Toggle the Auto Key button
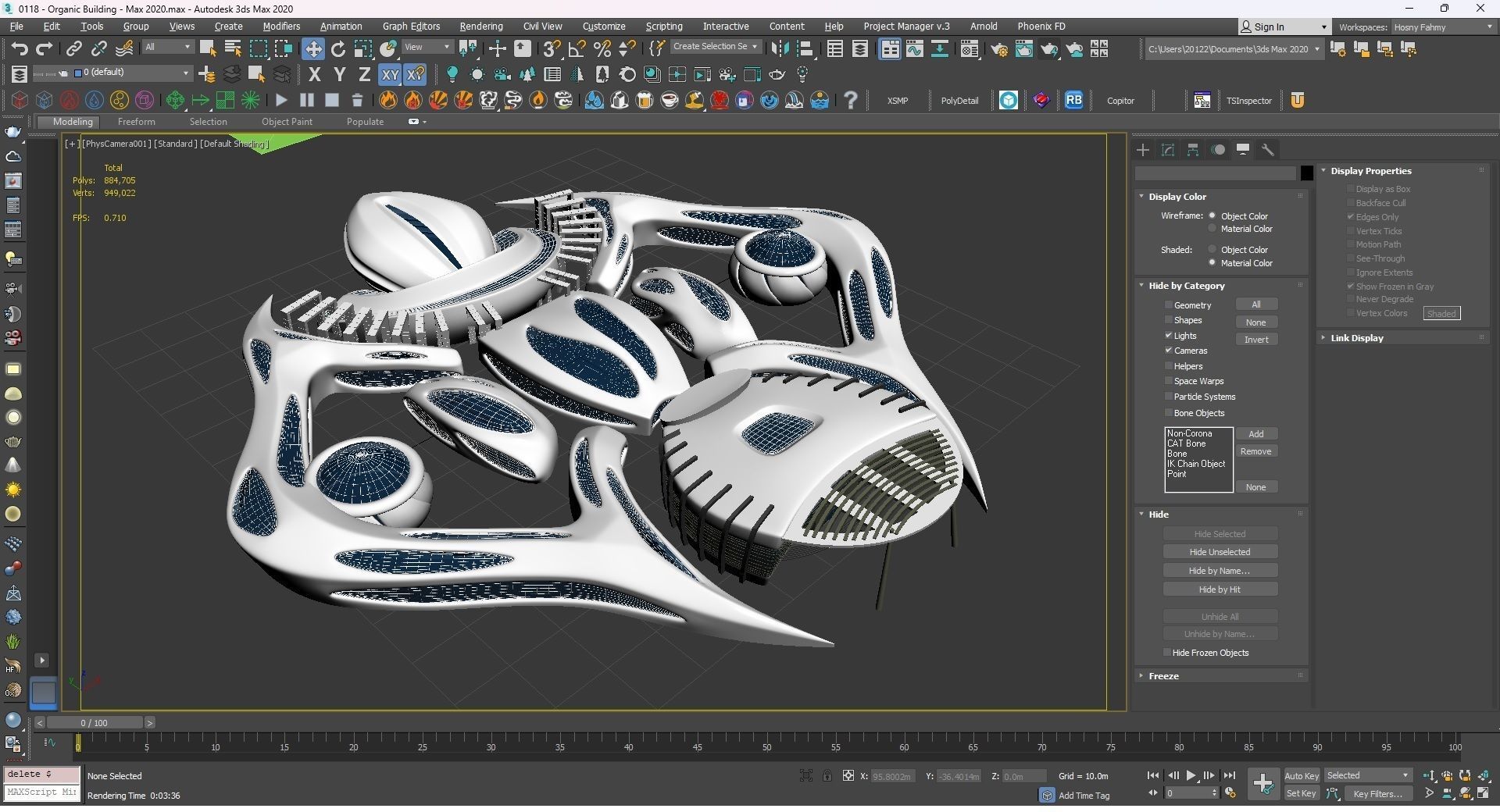1500x812 pixels. (x=1302, y=776)
